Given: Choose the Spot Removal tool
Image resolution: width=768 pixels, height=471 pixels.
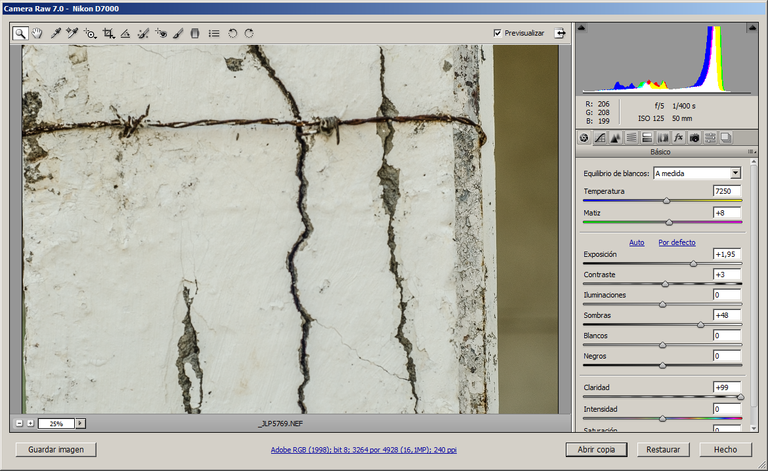Looking at the screenshot, I should click(x=143, y=33).
